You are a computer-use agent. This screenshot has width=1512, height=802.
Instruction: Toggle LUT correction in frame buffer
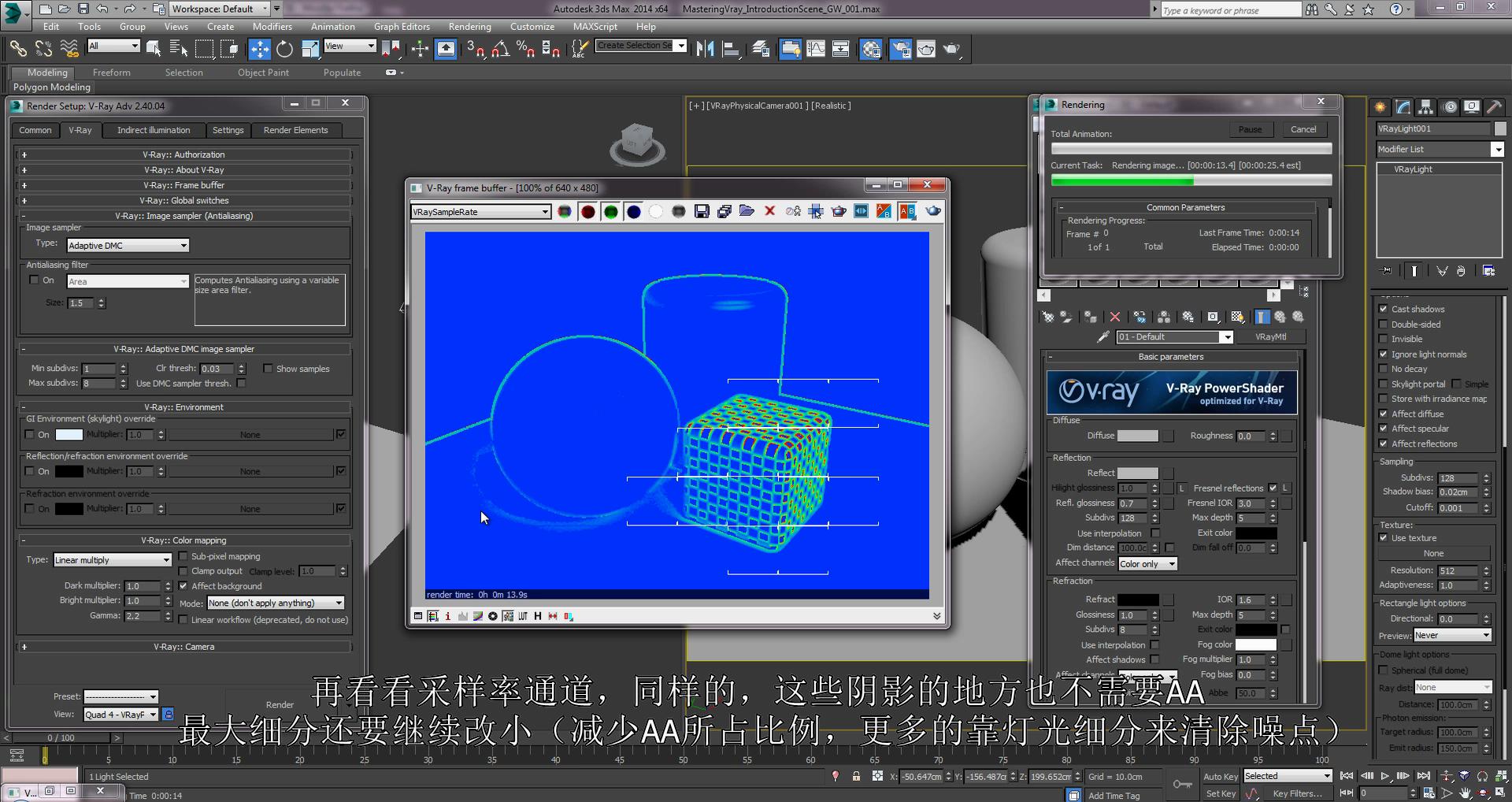[523, 616]
